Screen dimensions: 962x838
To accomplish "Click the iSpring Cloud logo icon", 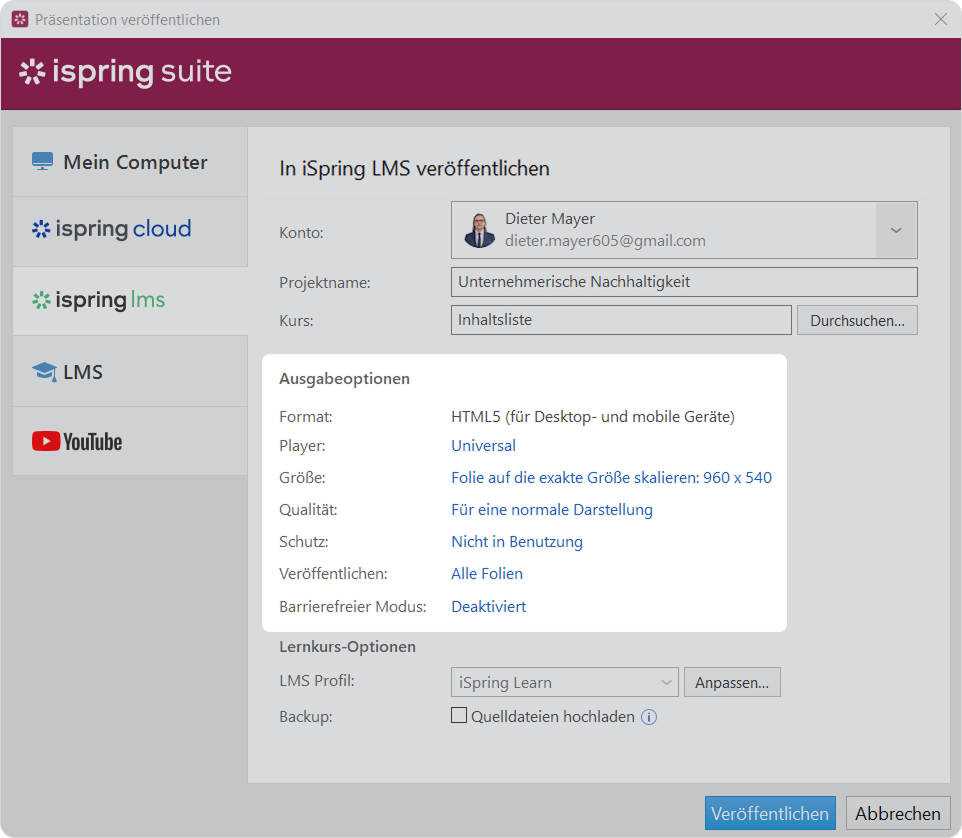I will [x=40, y=229].
